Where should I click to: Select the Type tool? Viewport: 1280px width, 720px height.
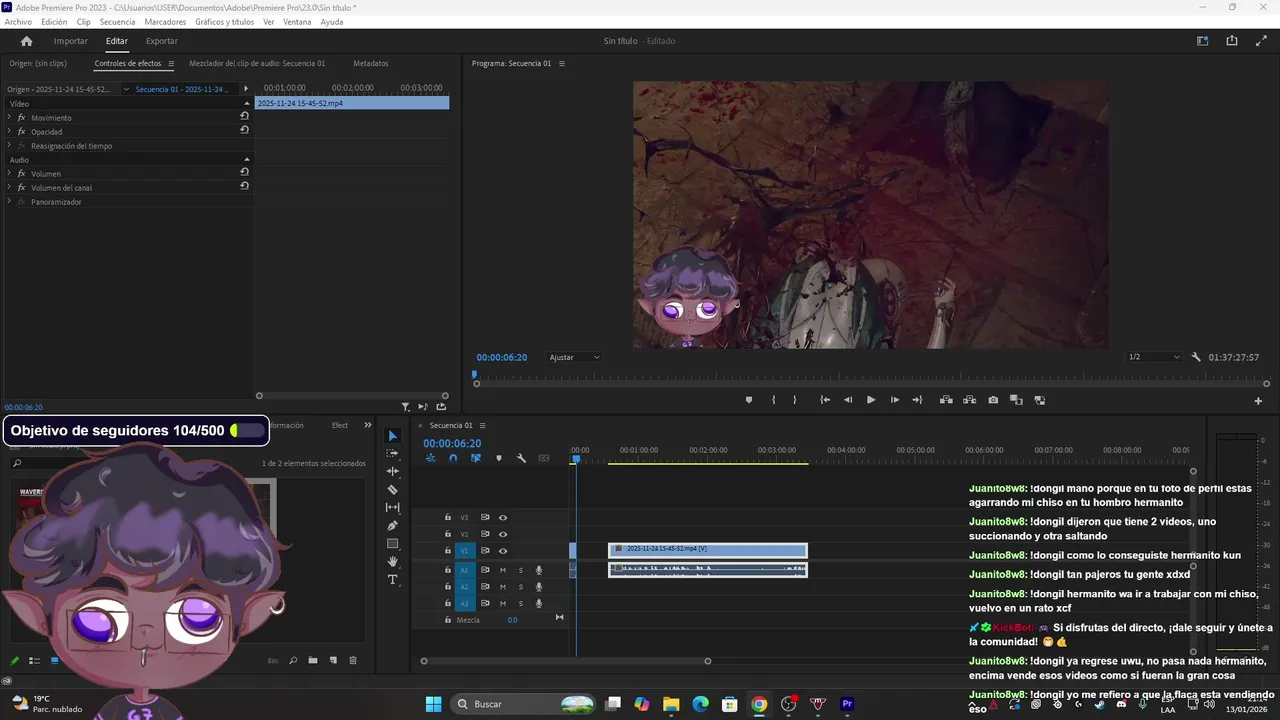(392, 580)
